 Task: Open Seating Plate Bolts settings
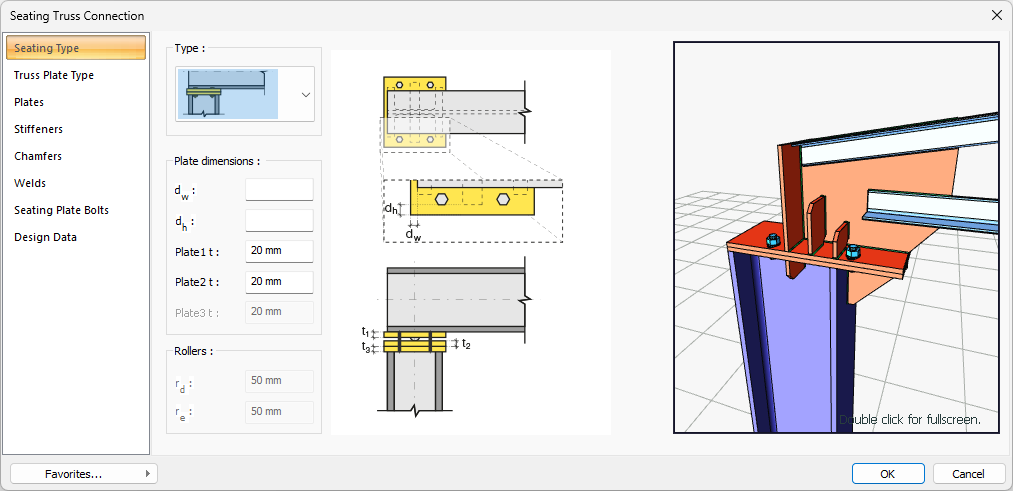tap(61, 210)
